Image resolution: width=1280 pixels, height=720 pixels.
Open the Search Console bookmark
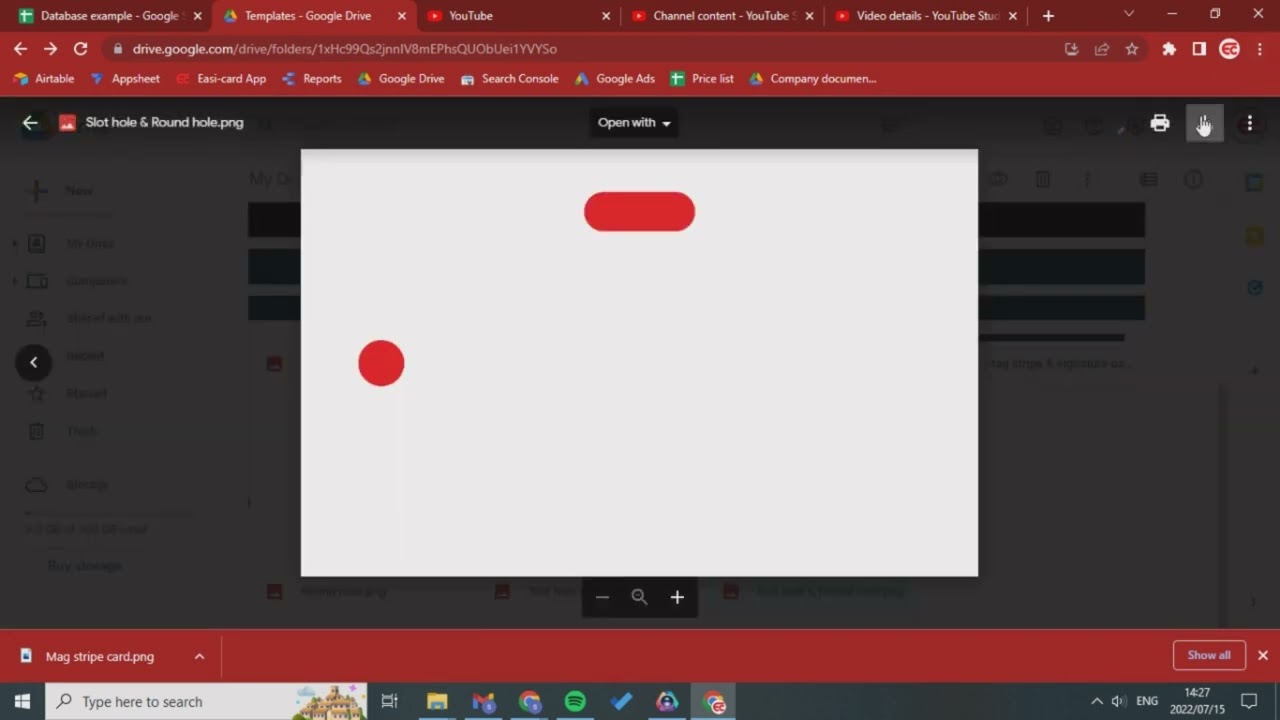click(x=509, y=79)
